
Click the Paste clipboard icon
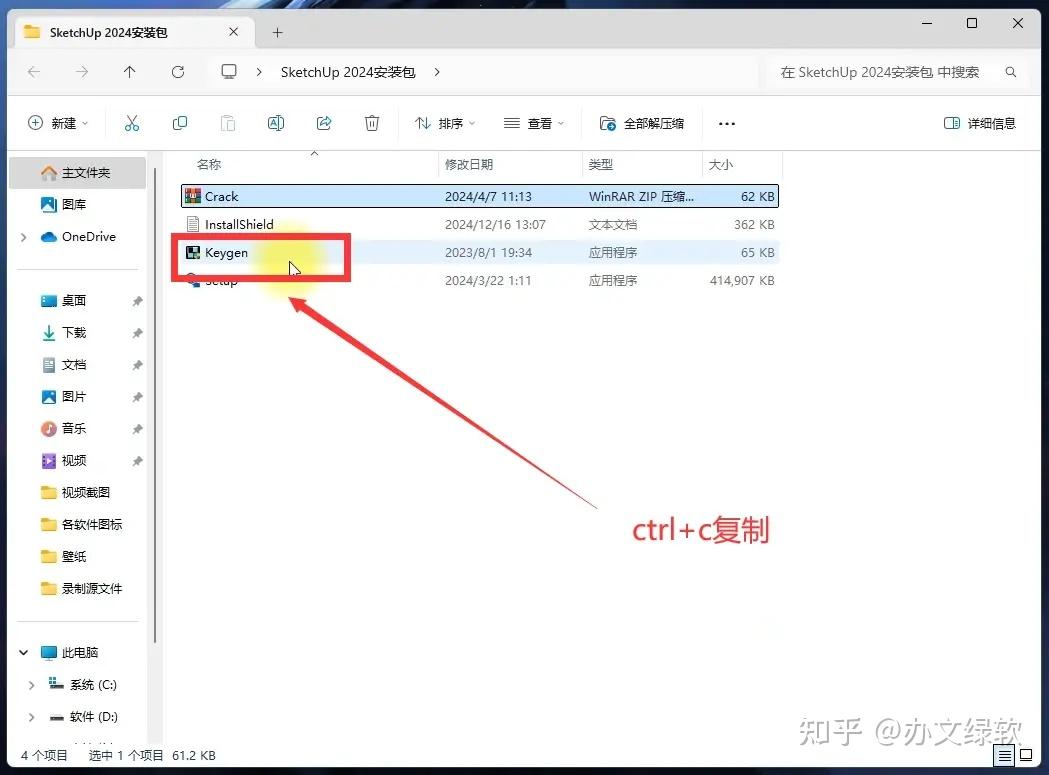[228, 123]
